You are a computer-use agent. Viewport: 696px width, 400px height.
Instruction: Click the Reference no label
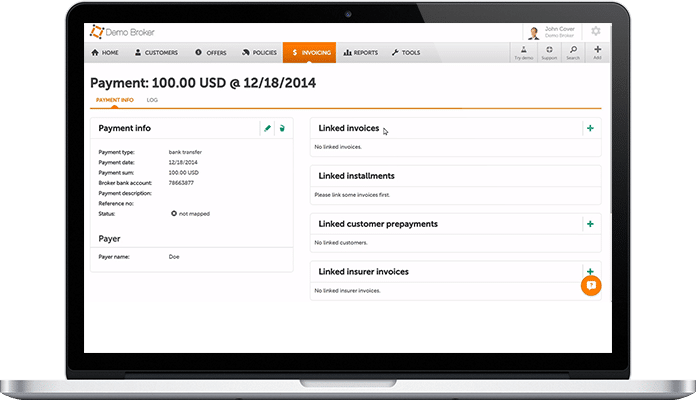(x=116, y=203)
